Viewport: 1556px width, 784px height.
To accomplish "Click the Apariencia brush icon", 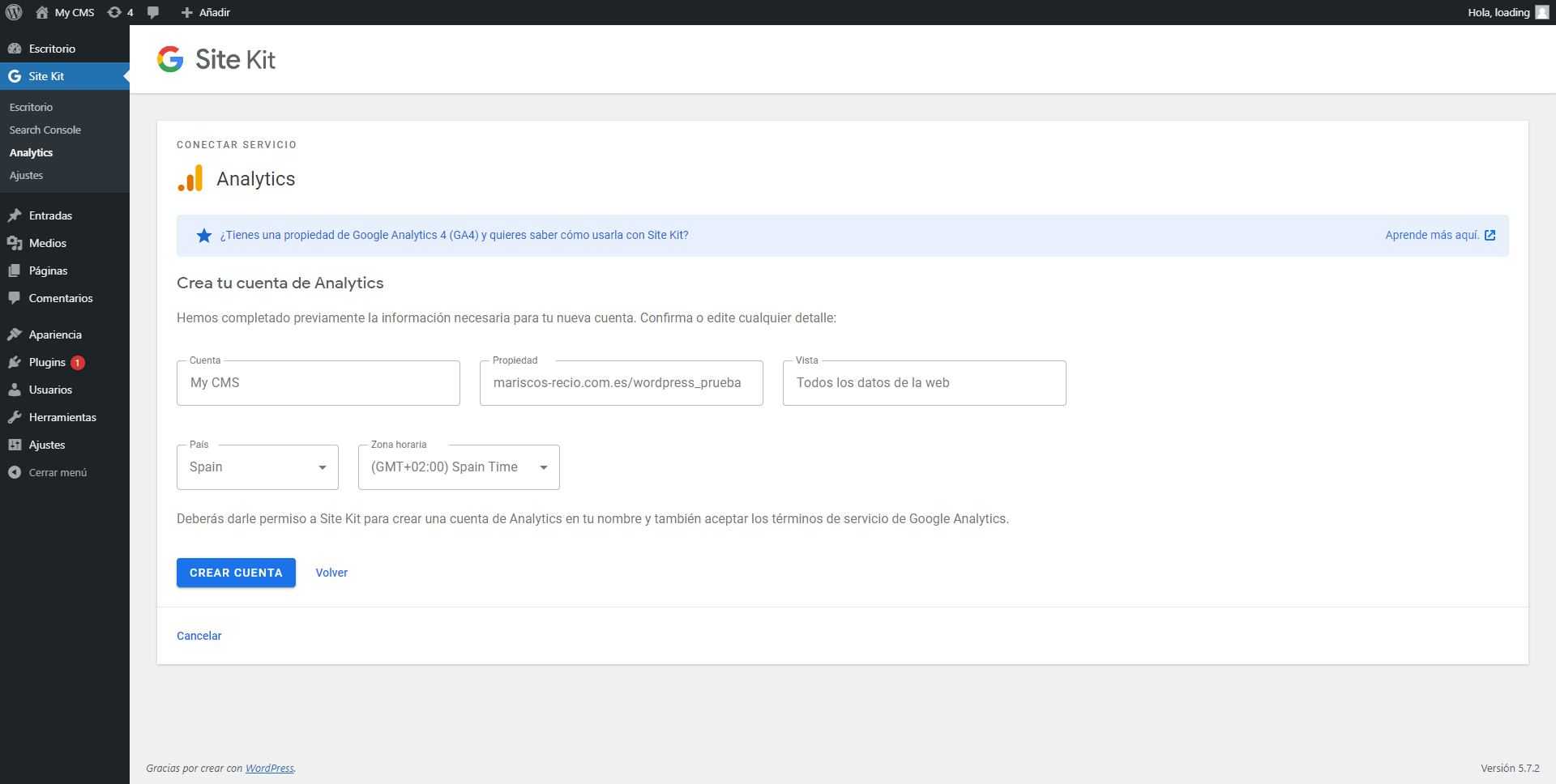I will coord(15,334).
